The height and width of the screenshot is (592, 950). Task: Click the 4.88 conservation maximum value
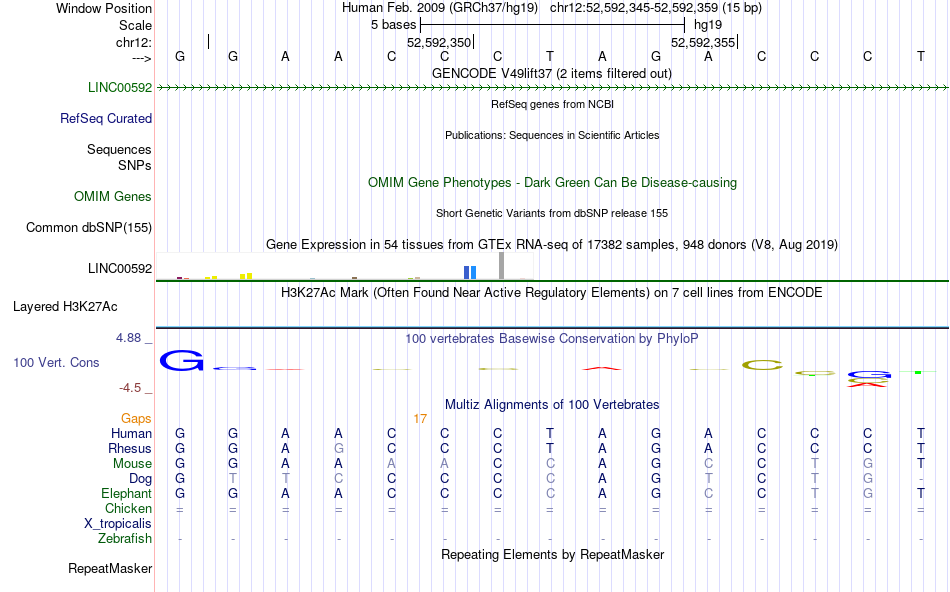128,338
